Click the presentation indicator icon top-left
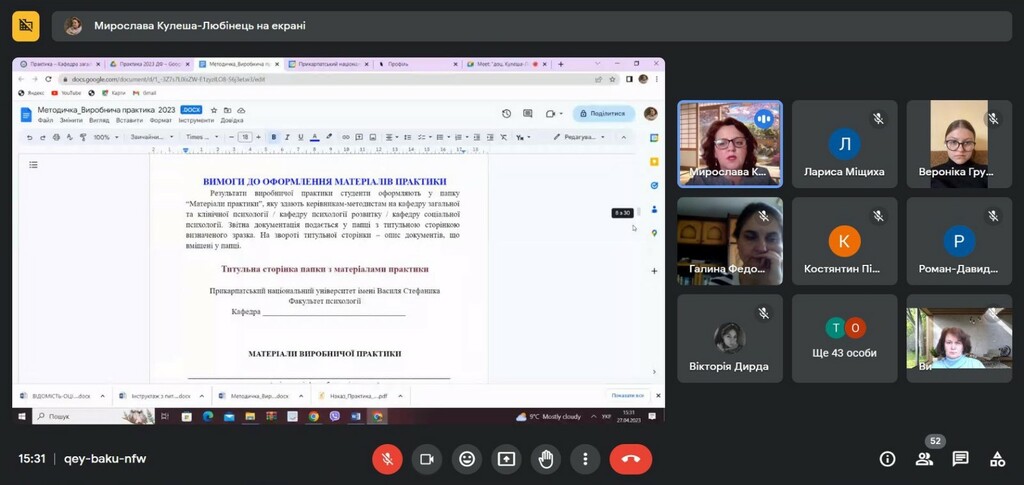1024x485 pixels. 26,26
